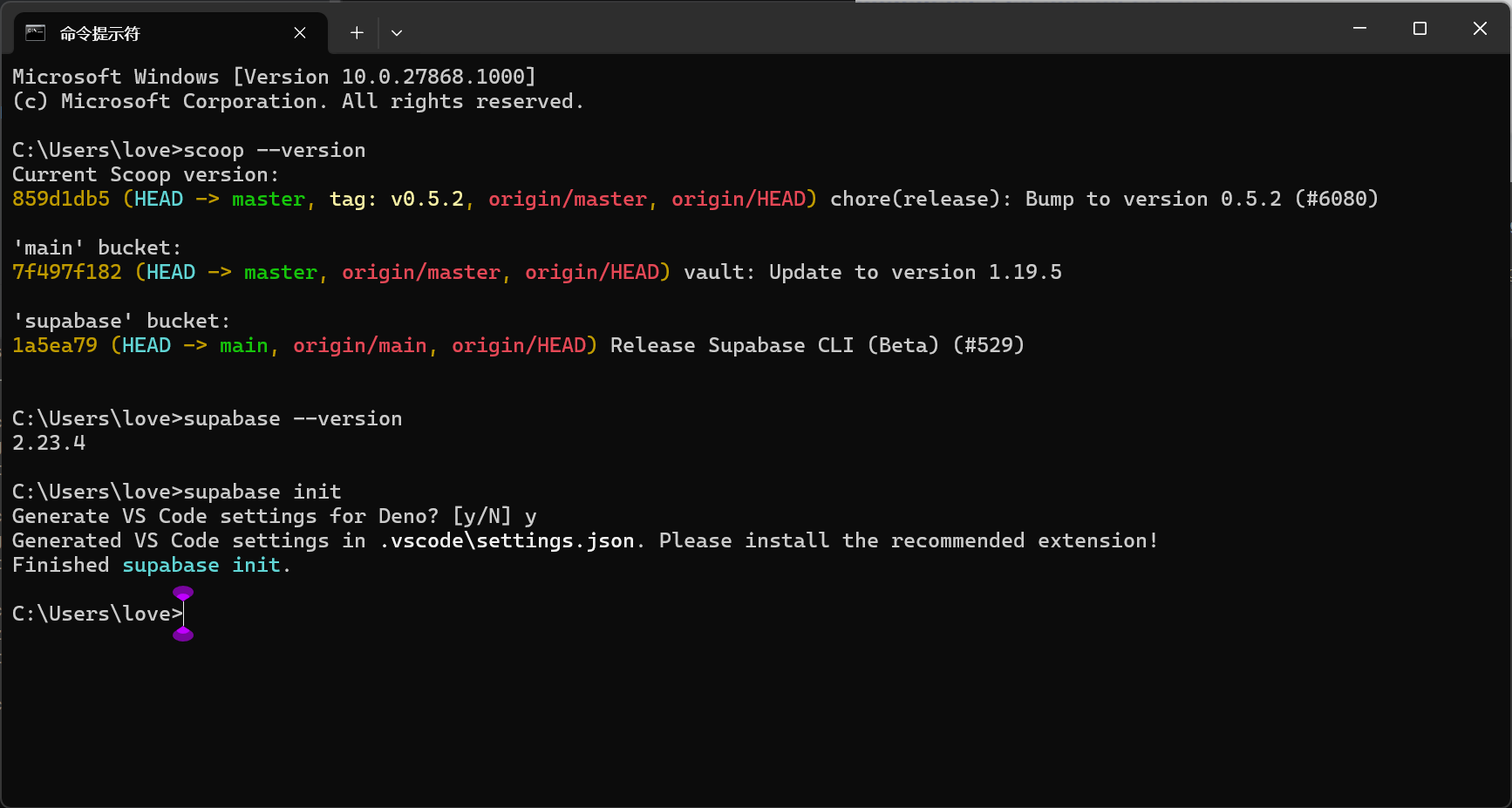The width and height of the screenshot is (1512, 808).
Task: Click the Command Prompt icon in the tab
Action: click(36, 33)
